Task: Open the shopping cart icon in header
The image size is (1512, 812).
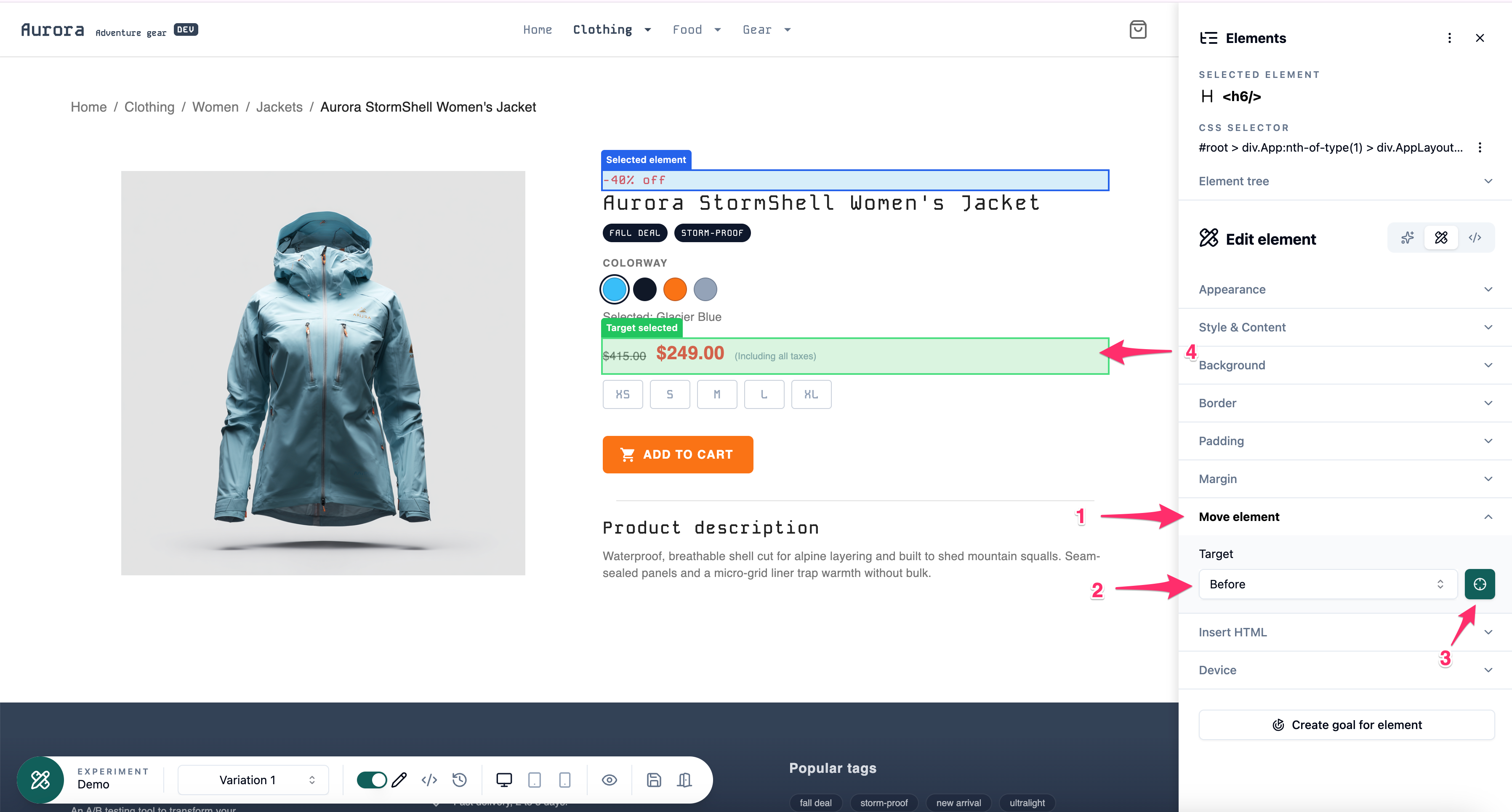Action: pos(1137,29)
